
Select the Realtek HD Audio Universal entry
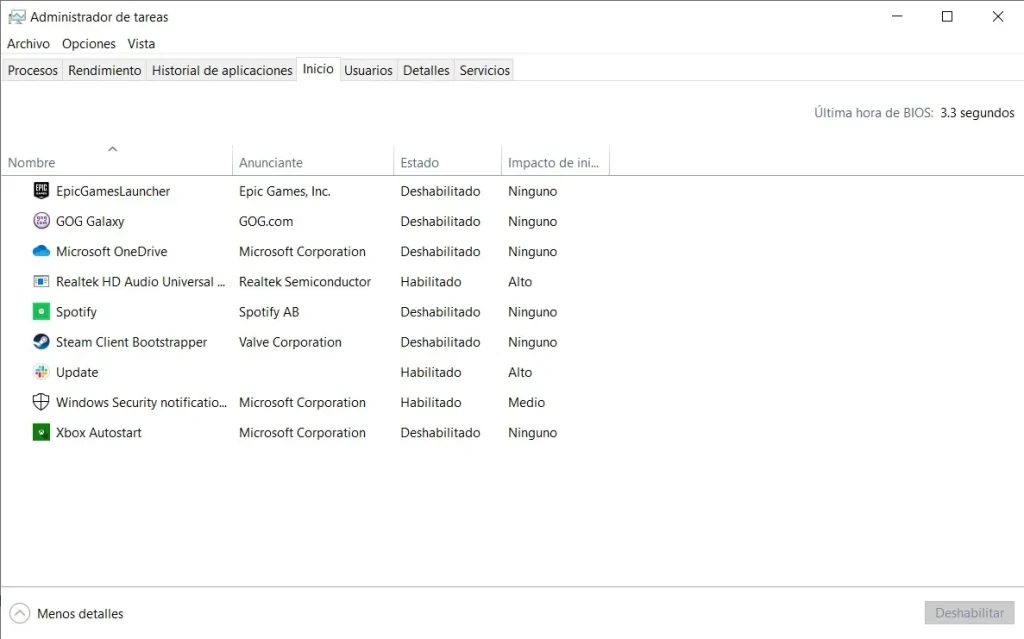pyautogui.click(x=140, y=282)
